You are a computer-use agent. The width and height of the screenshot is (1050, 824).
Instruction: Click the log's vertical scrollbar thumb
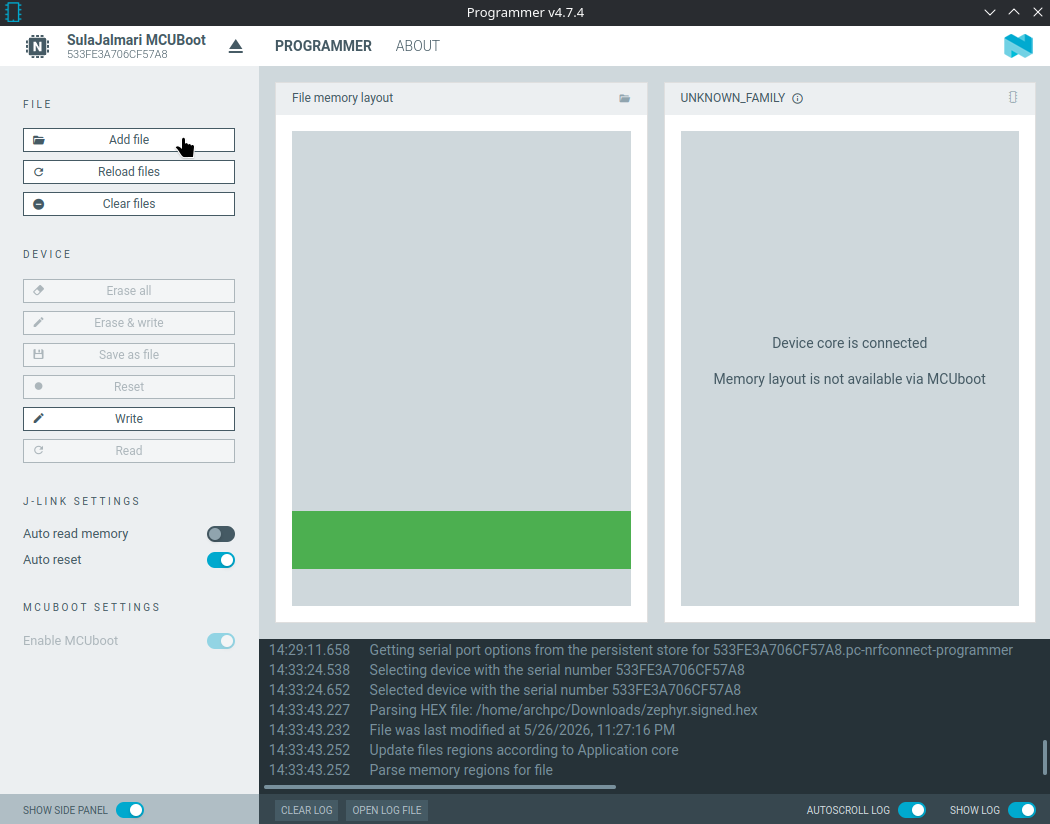tap(1045, 757)
